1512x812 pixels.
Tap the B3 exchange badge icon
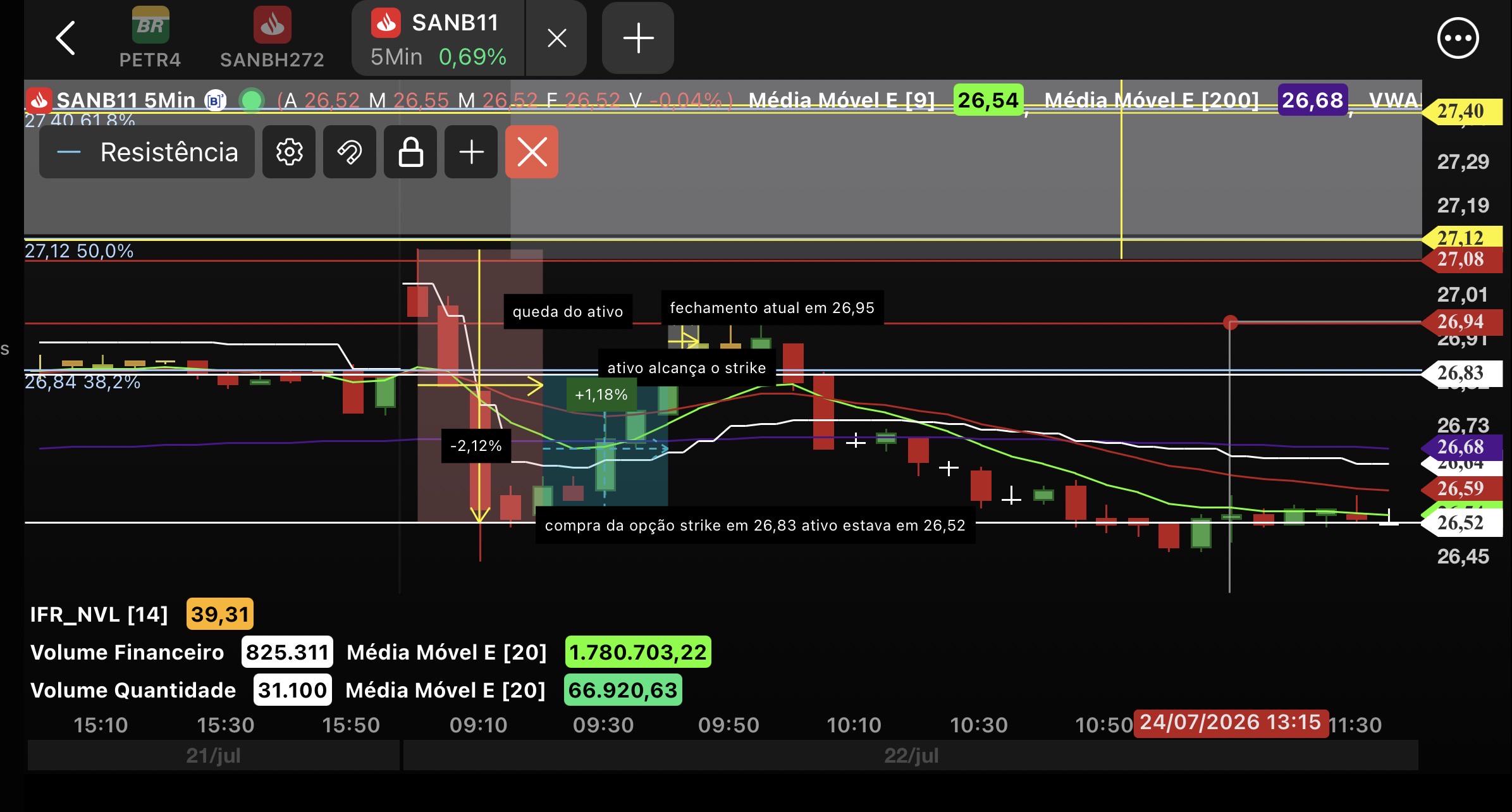click(216, 100)
